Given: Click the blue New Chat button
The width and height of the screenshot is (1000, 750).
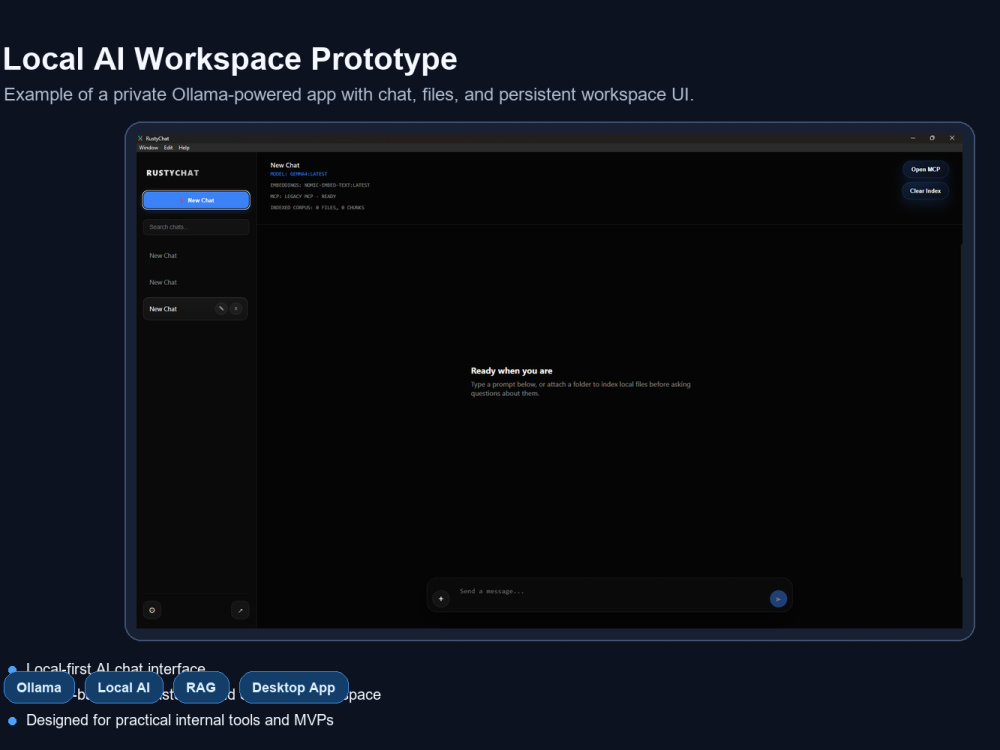Looking at the screenshot, I should [x=196, y=200].
